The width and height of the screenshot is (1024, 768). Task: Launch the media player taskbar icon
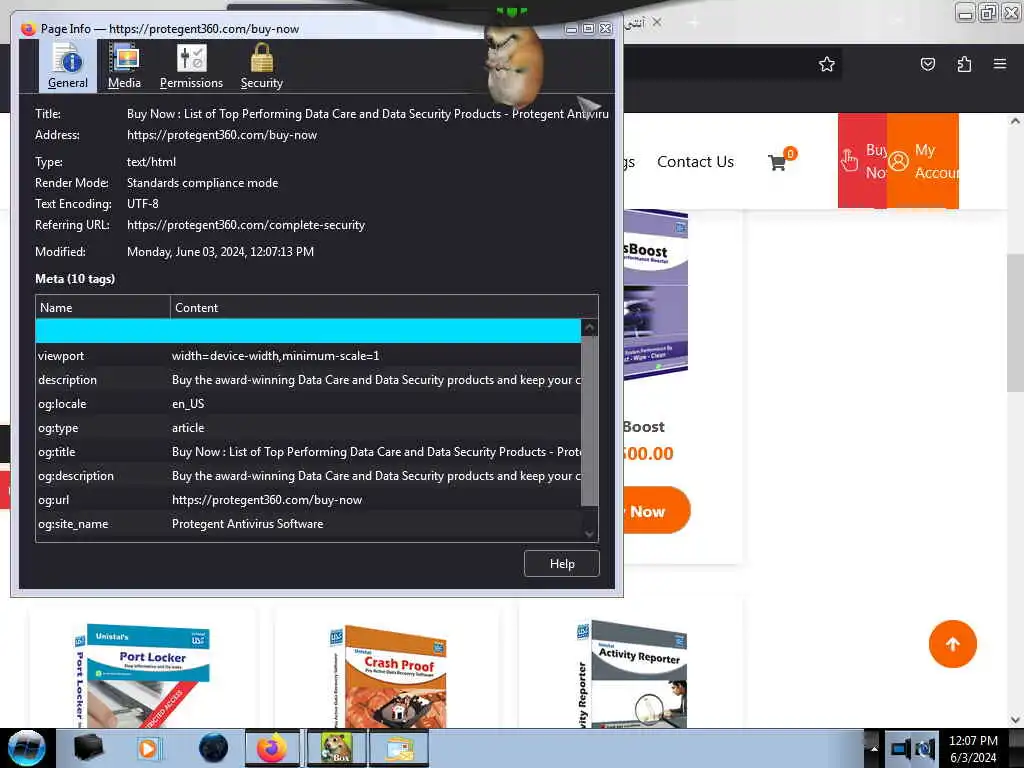[x=148, y=748]
